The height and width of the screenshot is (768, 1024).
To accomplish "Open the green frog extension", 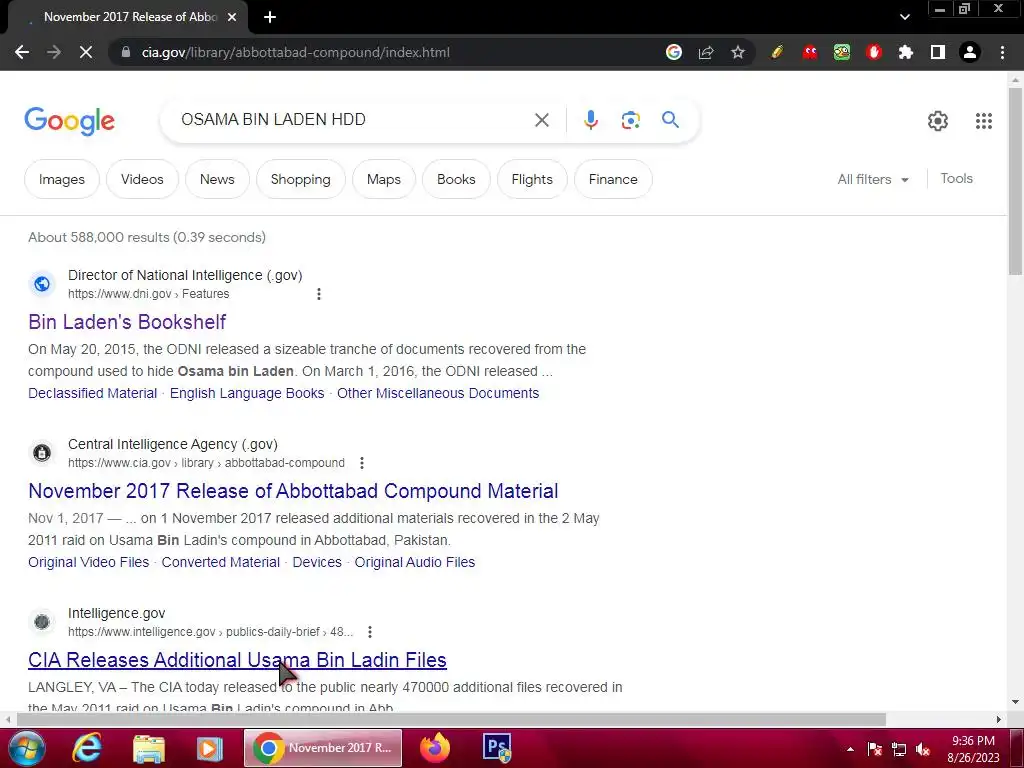I will coord(842,52).
